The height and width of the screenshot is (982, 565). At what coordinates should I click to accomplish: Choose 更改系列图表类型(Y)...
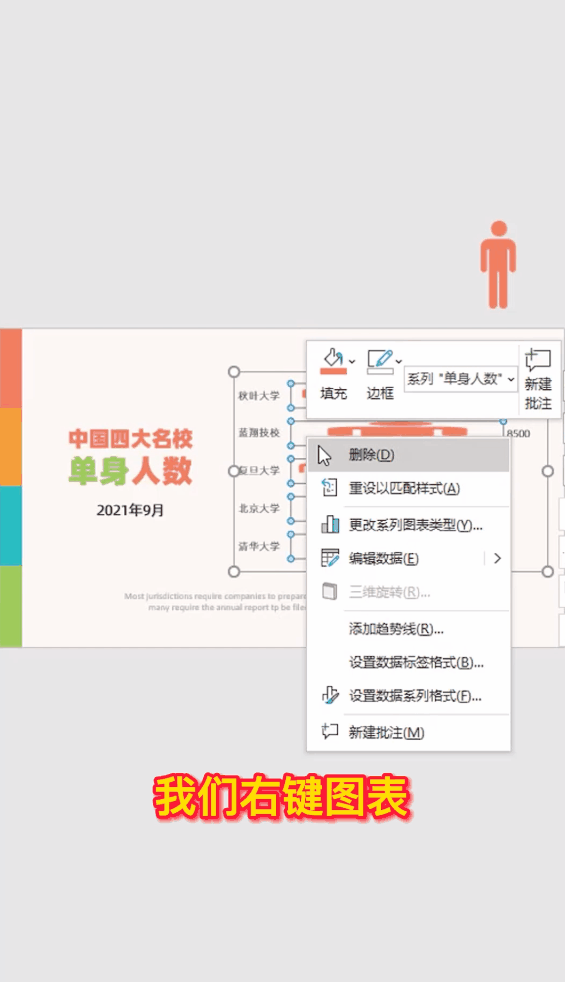(x=409, y=525)
